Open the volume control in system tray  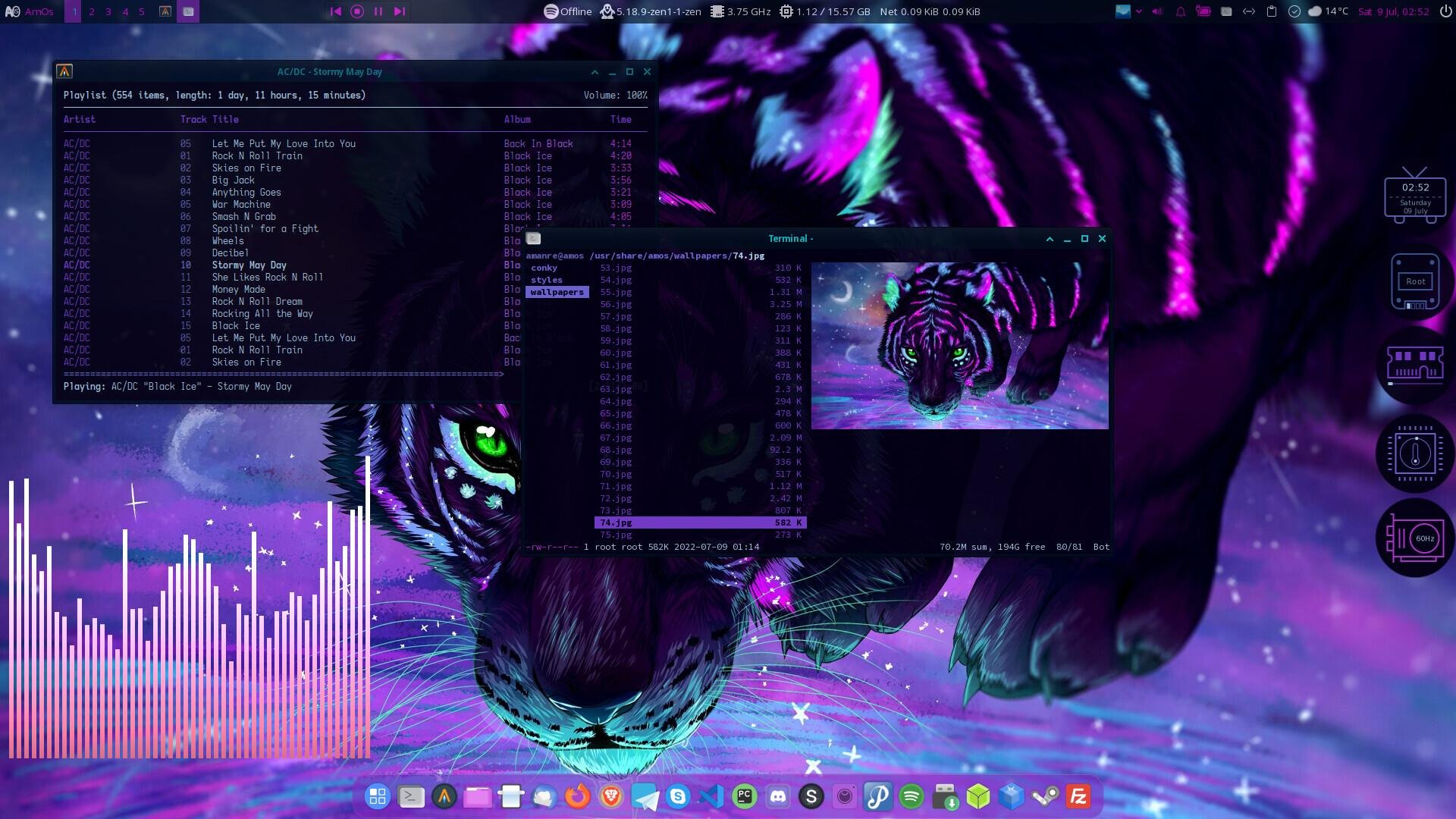(1157, 11)
